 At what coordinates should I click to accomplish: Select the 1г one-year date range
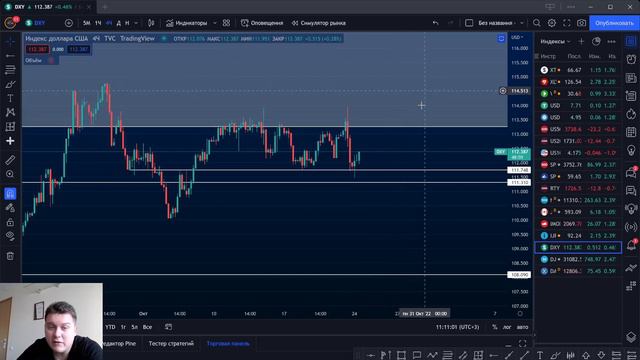coord(123,327)
